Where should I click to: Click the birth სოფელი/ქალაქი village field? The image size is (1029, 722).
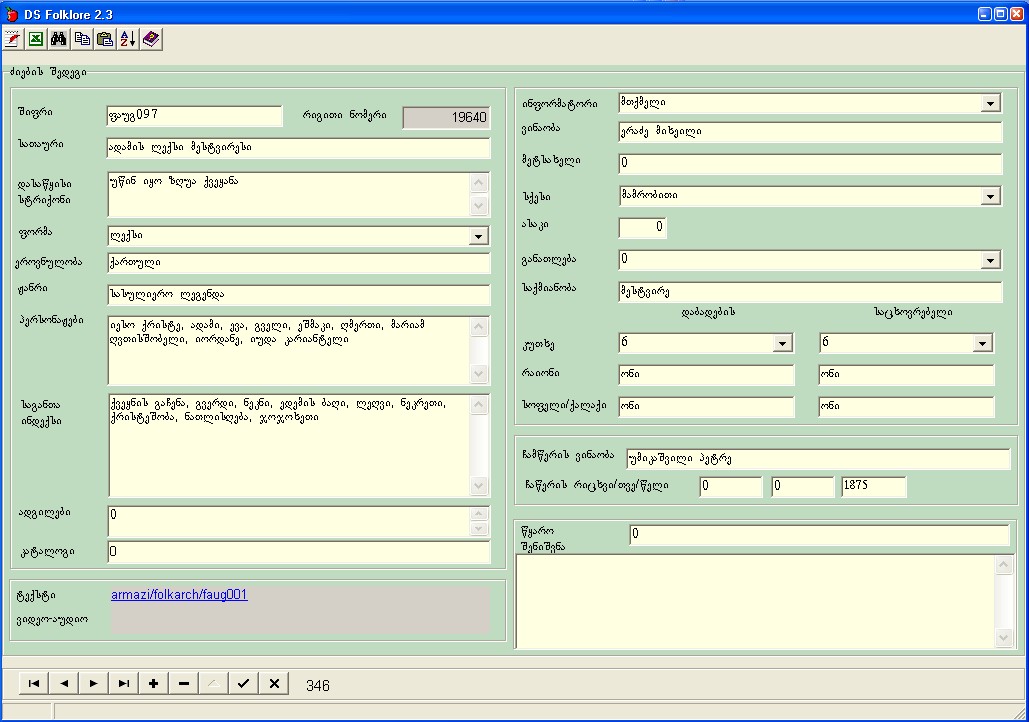706,407
